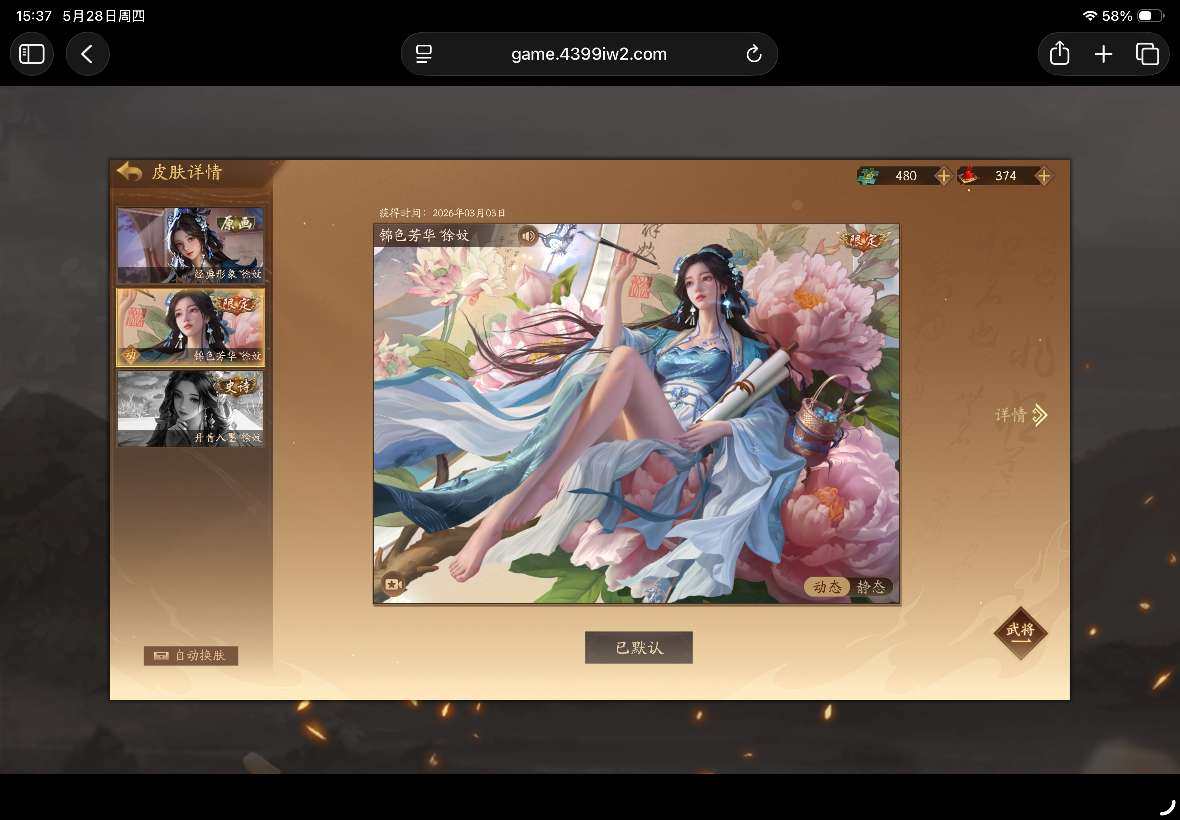Click the 480 currency amount
The height and width of the screenshot is (820, 1180).
(x=906, y=176)
